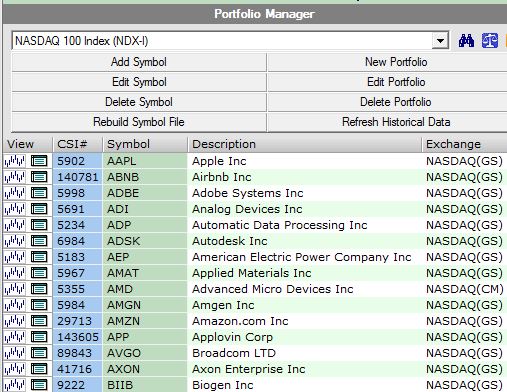Open data table icon for AMGN row
Screen dimensions: 507x392
click(x=39, y=305)
